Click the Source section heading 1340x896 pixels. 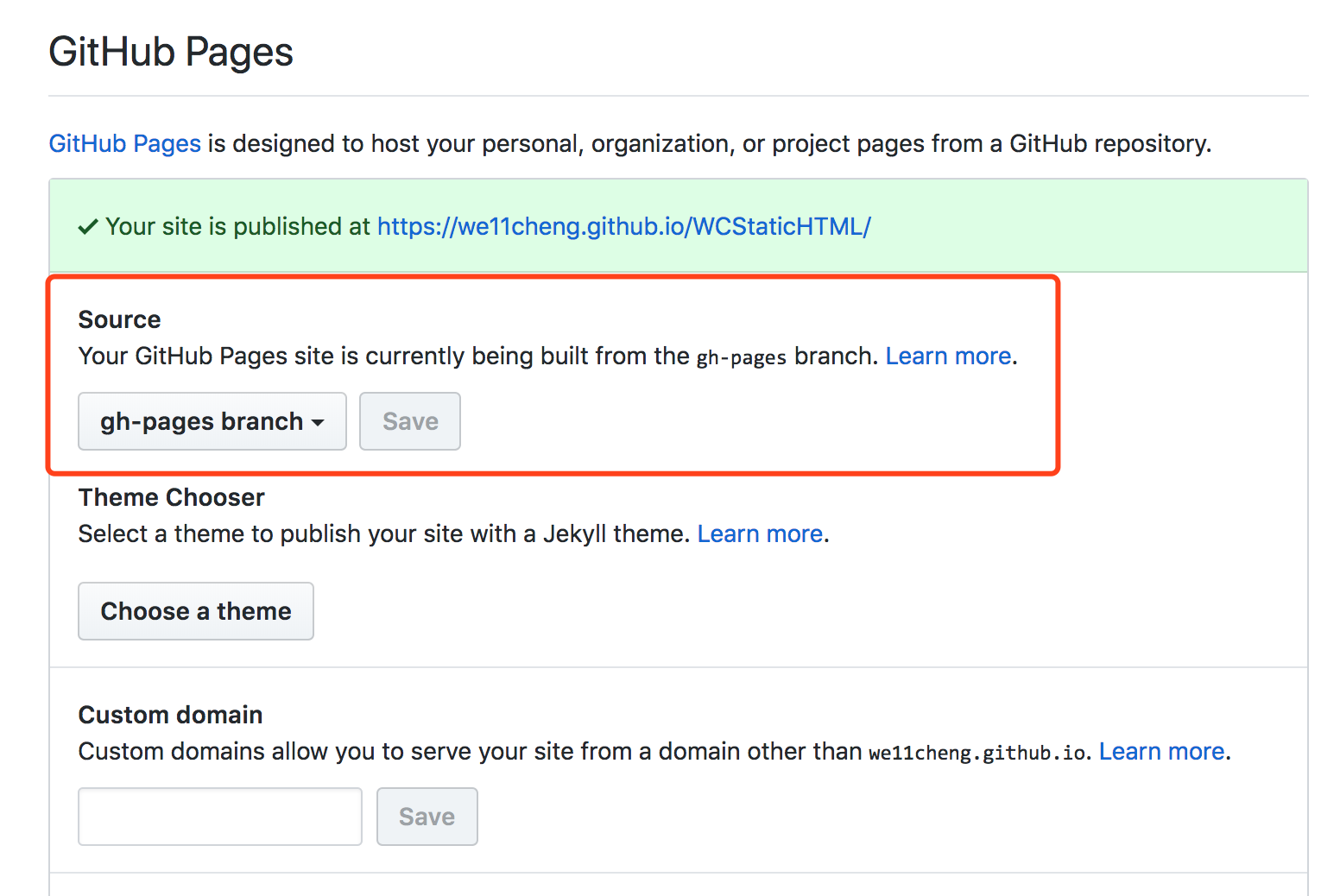119,319
